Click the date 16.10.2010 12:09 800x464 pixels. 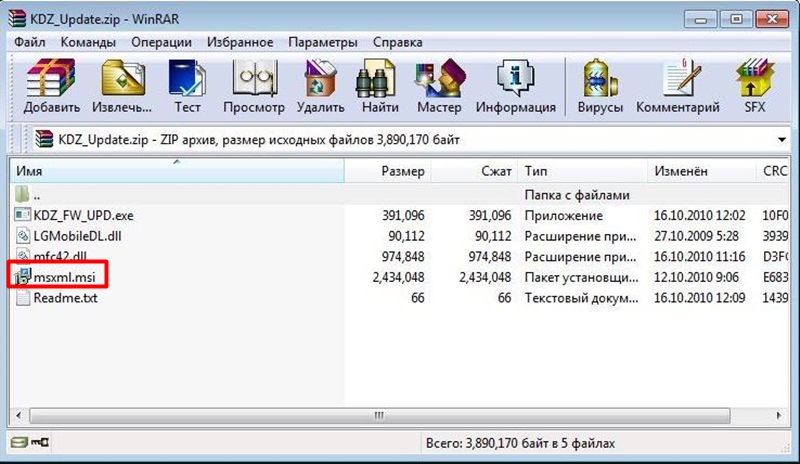pos(699,298)
